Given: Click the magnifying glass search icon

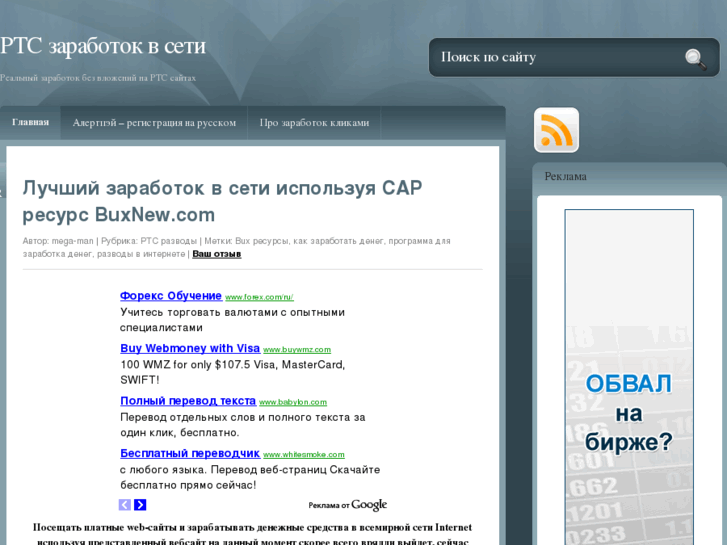Looking at the screenshot, I should (695, 58).
